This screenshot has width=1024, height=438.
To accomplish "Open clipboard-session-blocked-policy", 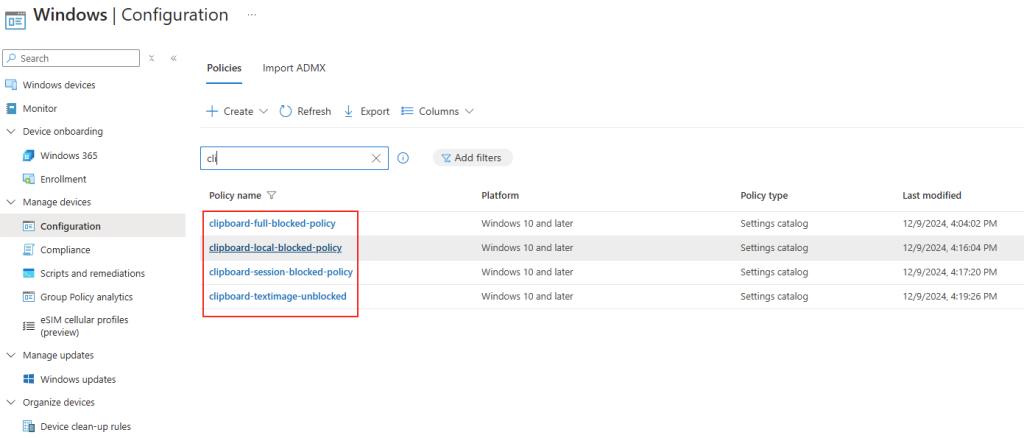I will [281, 272].
